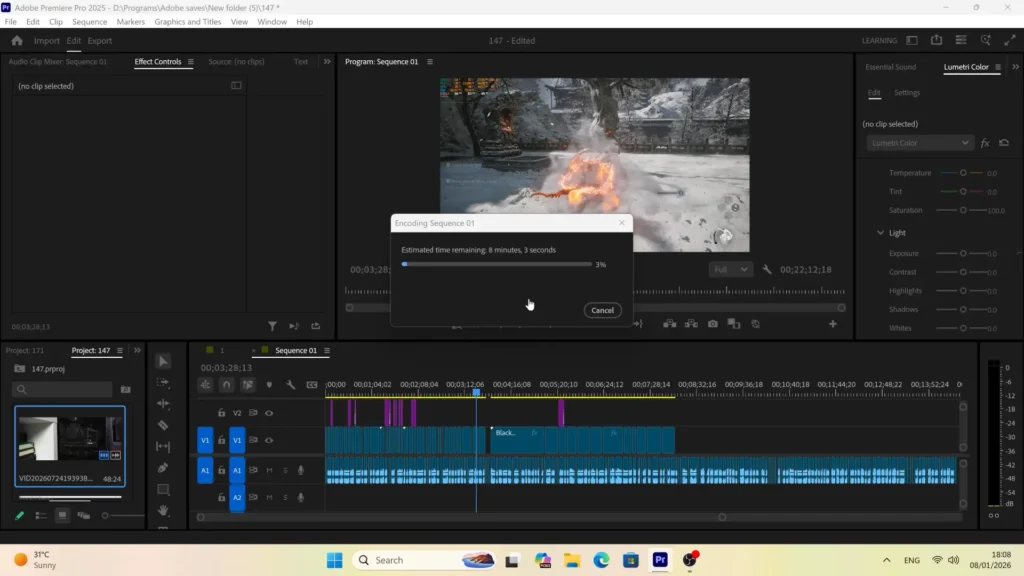Click the closed captions CC icon
The image size is (1024, 576).
(x=312, y=385)
